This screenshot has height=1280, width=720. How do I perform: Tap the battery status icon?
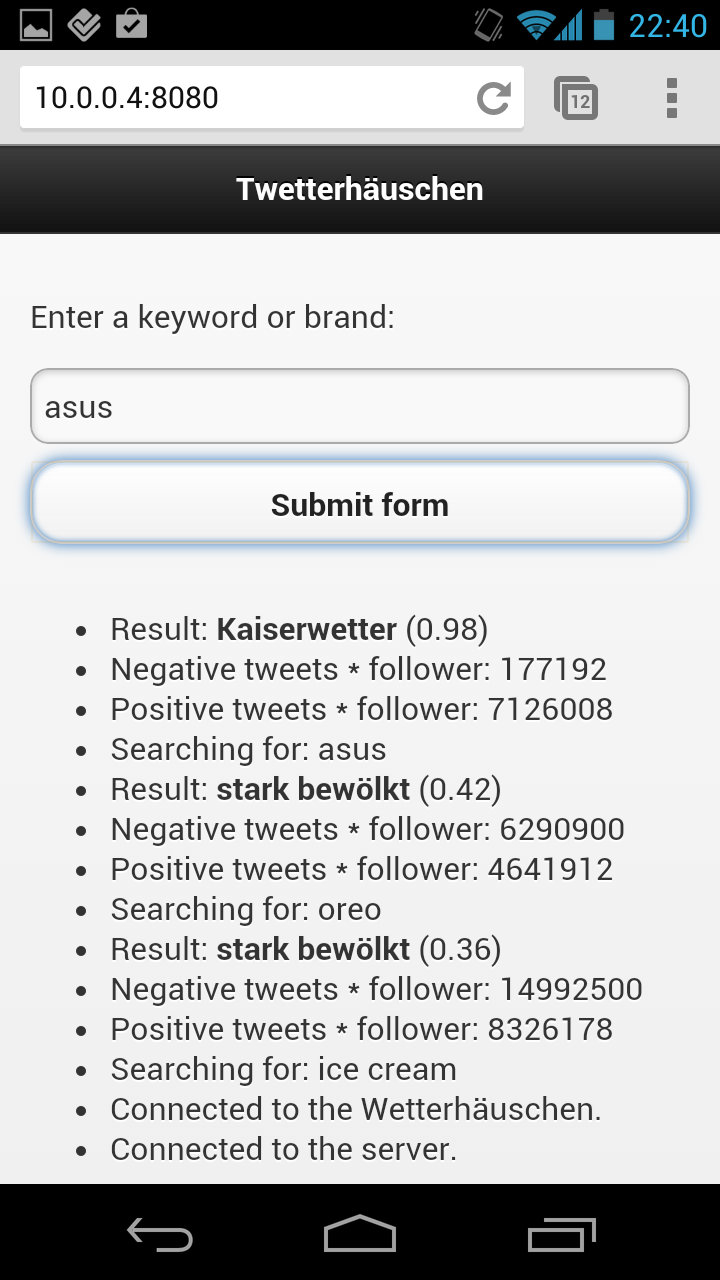[603, 24]
